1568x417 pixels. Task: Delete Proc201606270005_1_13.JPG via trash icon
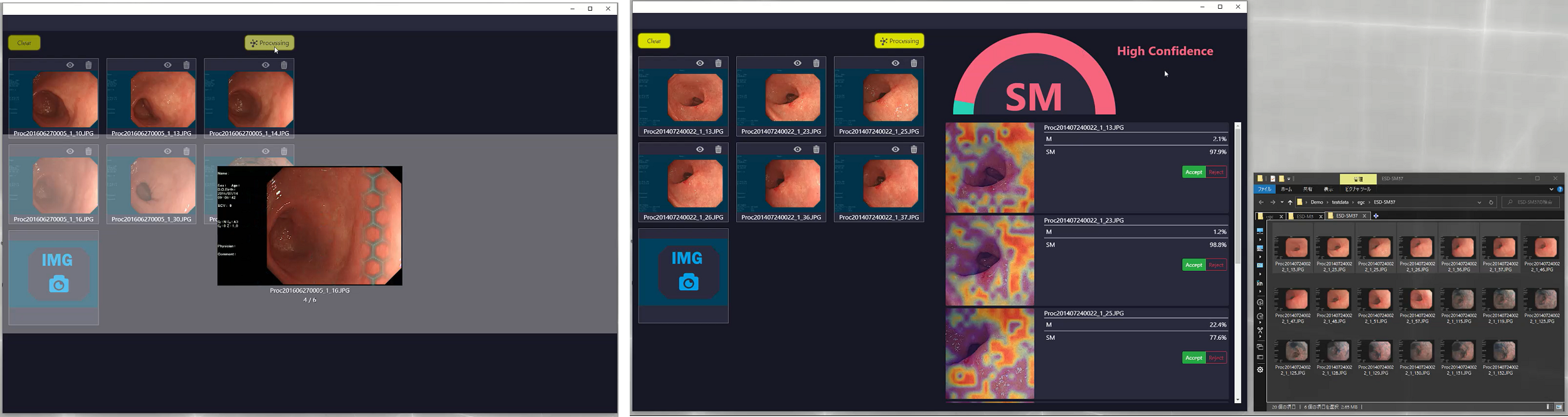(186, 65)
